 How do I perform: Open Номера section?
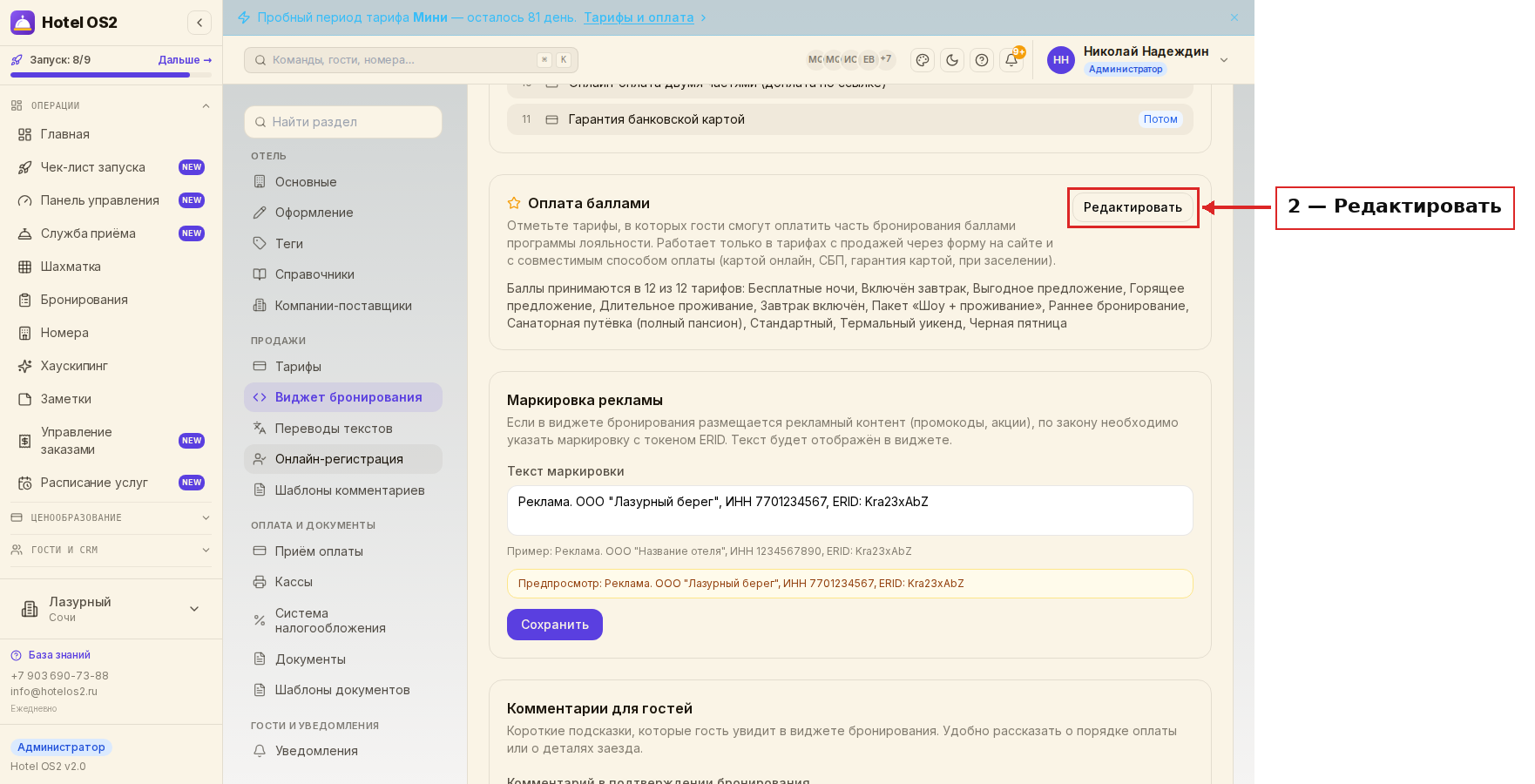pyautogui.click(x=111, y=333)
